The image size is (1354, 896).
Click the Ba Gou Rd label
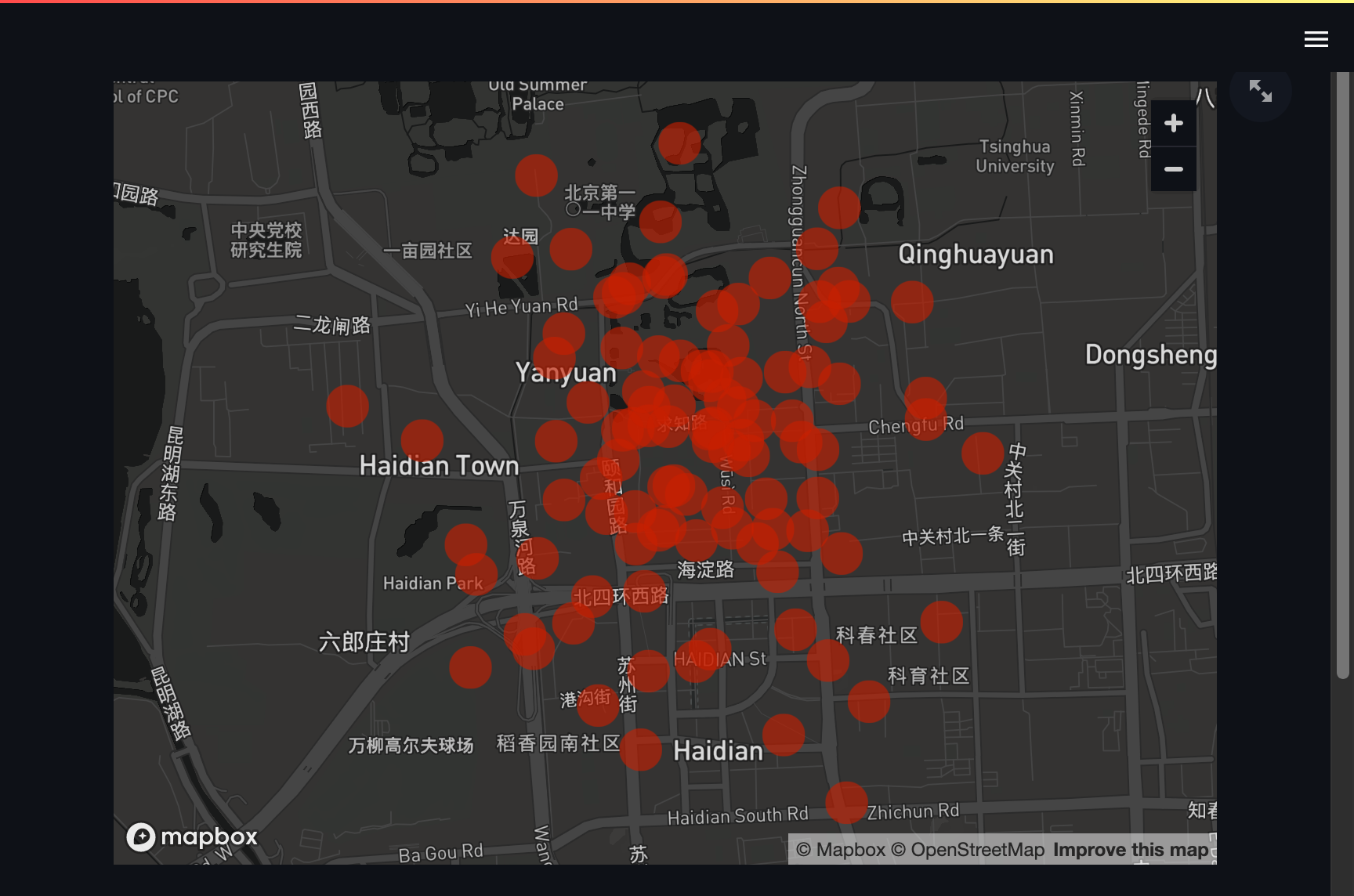(440, 853)
